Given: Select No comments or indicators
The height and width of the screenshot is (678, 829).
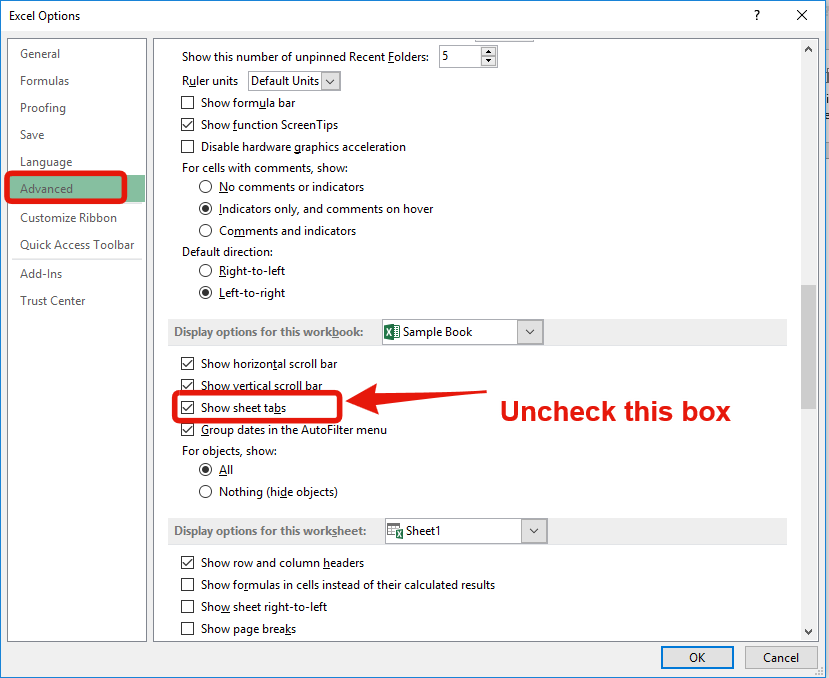Looking at the screenshot, I should point(205,187).
